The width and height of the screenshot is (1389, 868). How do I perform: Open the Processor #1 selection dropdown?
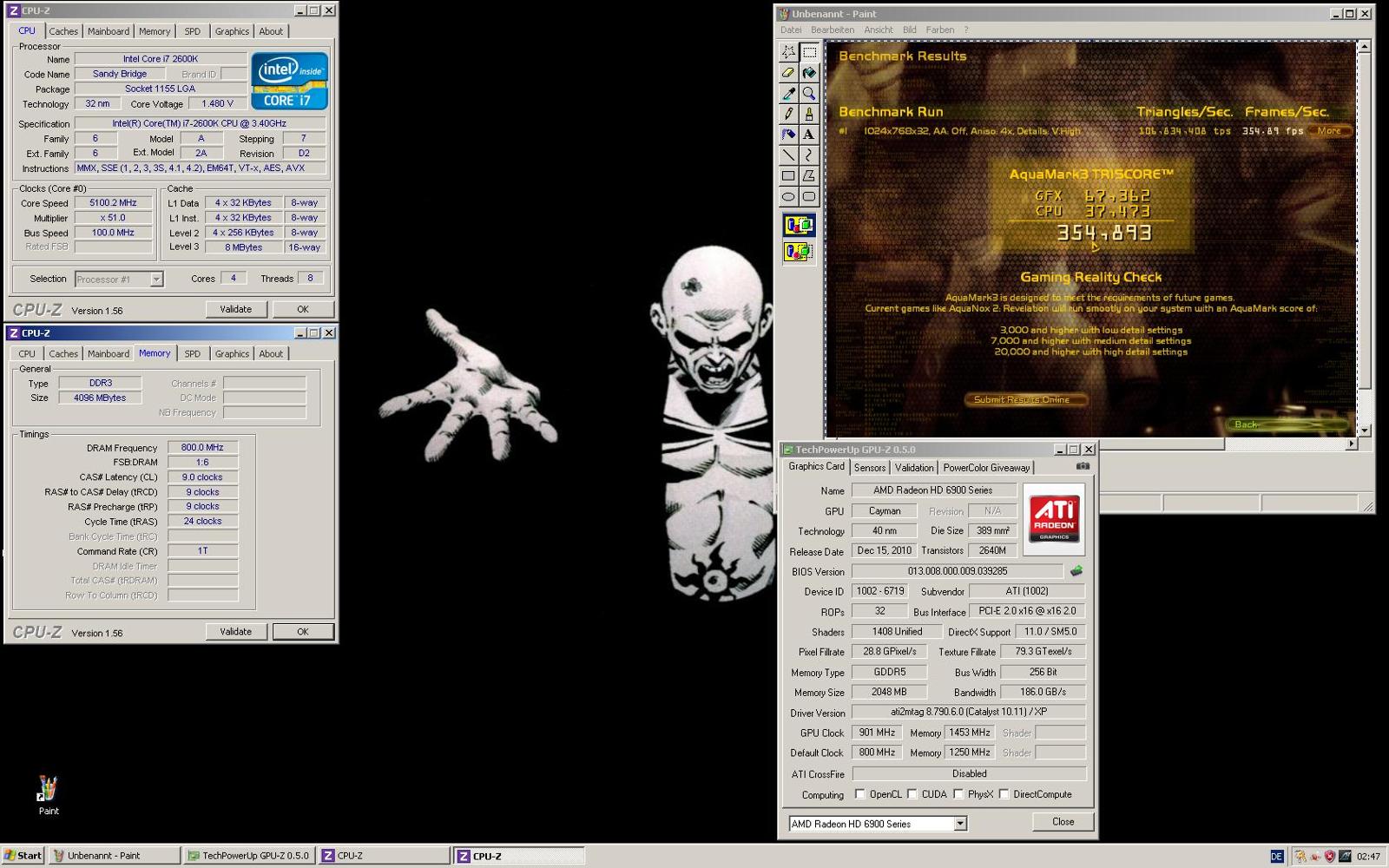click(119, 279)
